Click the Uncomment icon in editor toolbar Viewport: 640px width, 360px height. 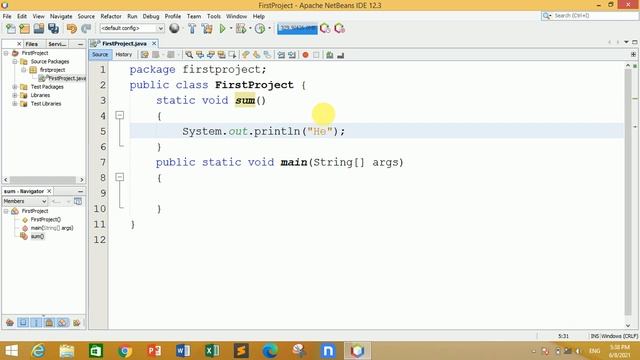[340, 55]
